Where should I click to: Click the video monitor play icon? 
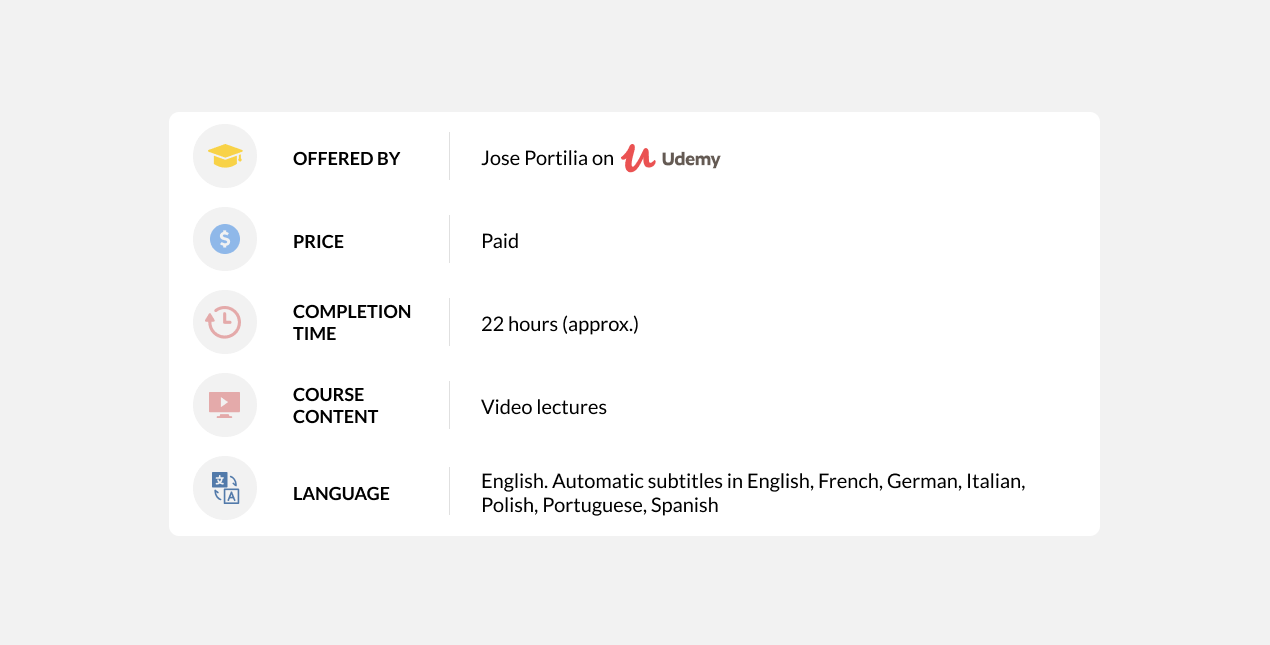click(225, 404)
